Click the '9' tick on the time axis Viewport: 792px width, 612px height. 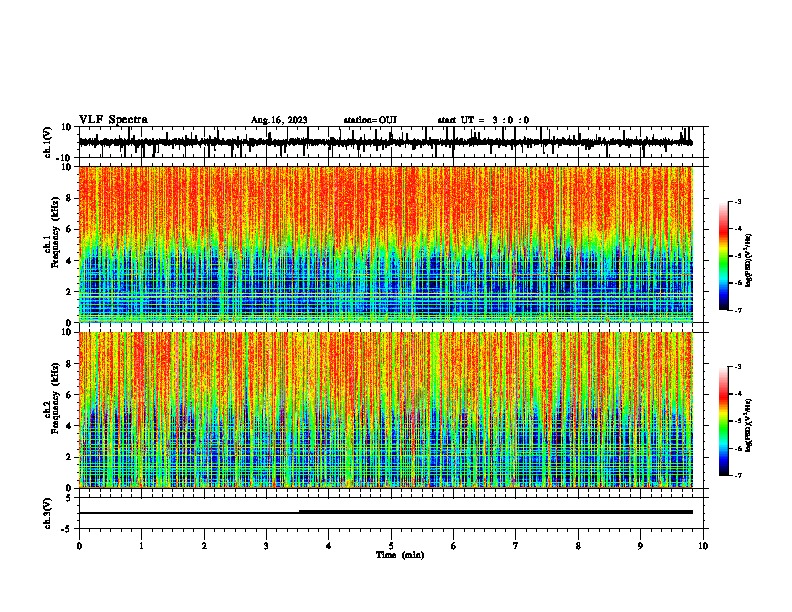(x=640, y=546)
